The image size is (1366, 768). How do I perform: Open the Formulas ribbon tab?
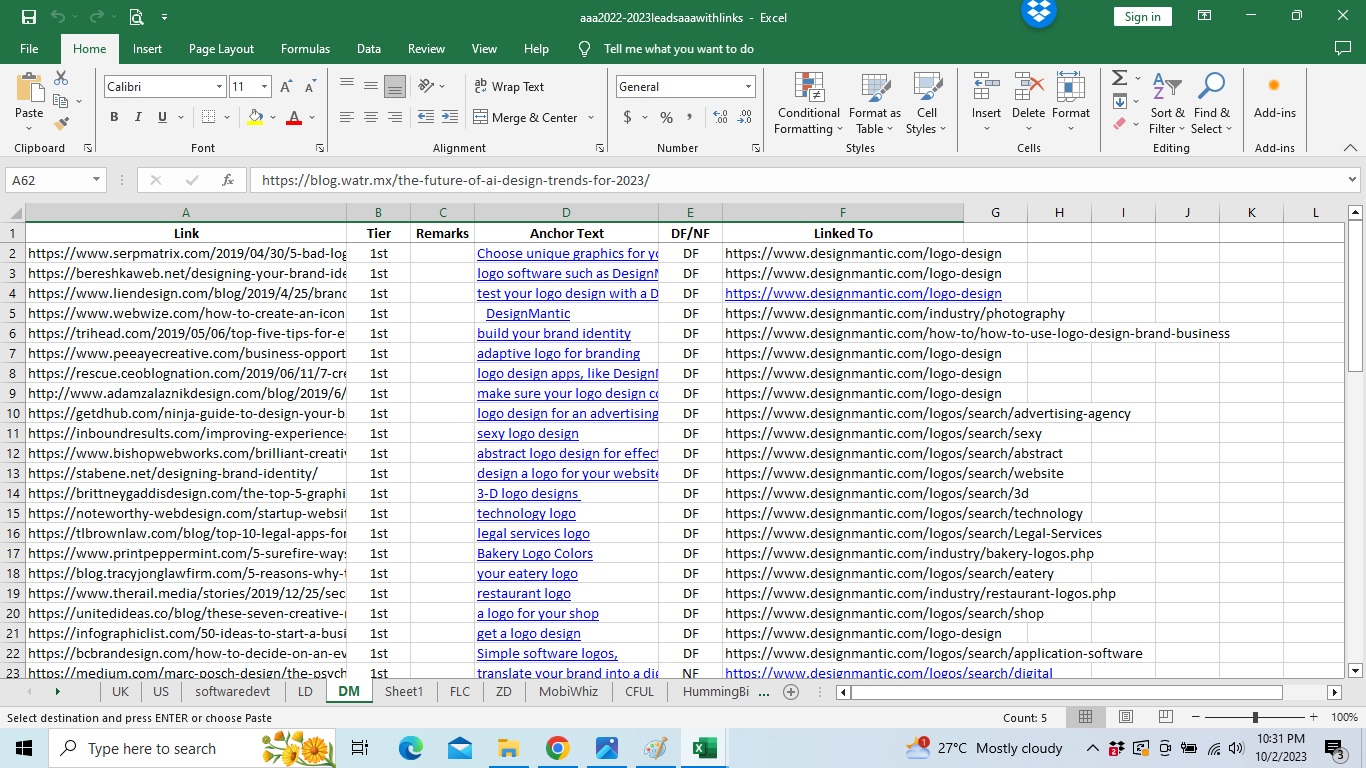[x=305, y=48]
